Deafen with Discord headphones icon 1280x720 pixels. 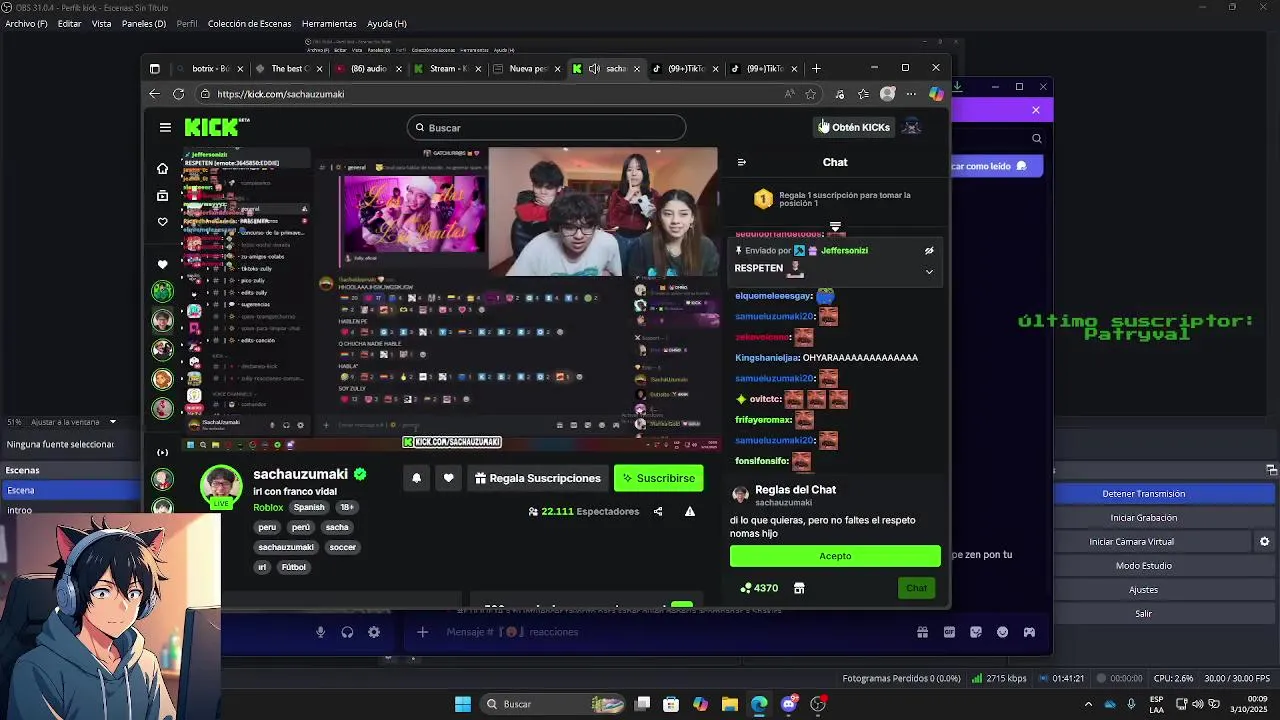(x=347, y=632)
